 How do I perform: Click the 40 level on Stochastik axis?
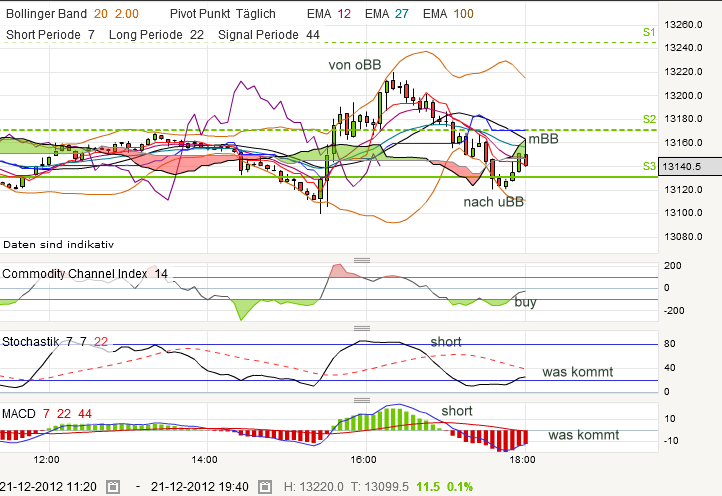click(x=670, y=368)
